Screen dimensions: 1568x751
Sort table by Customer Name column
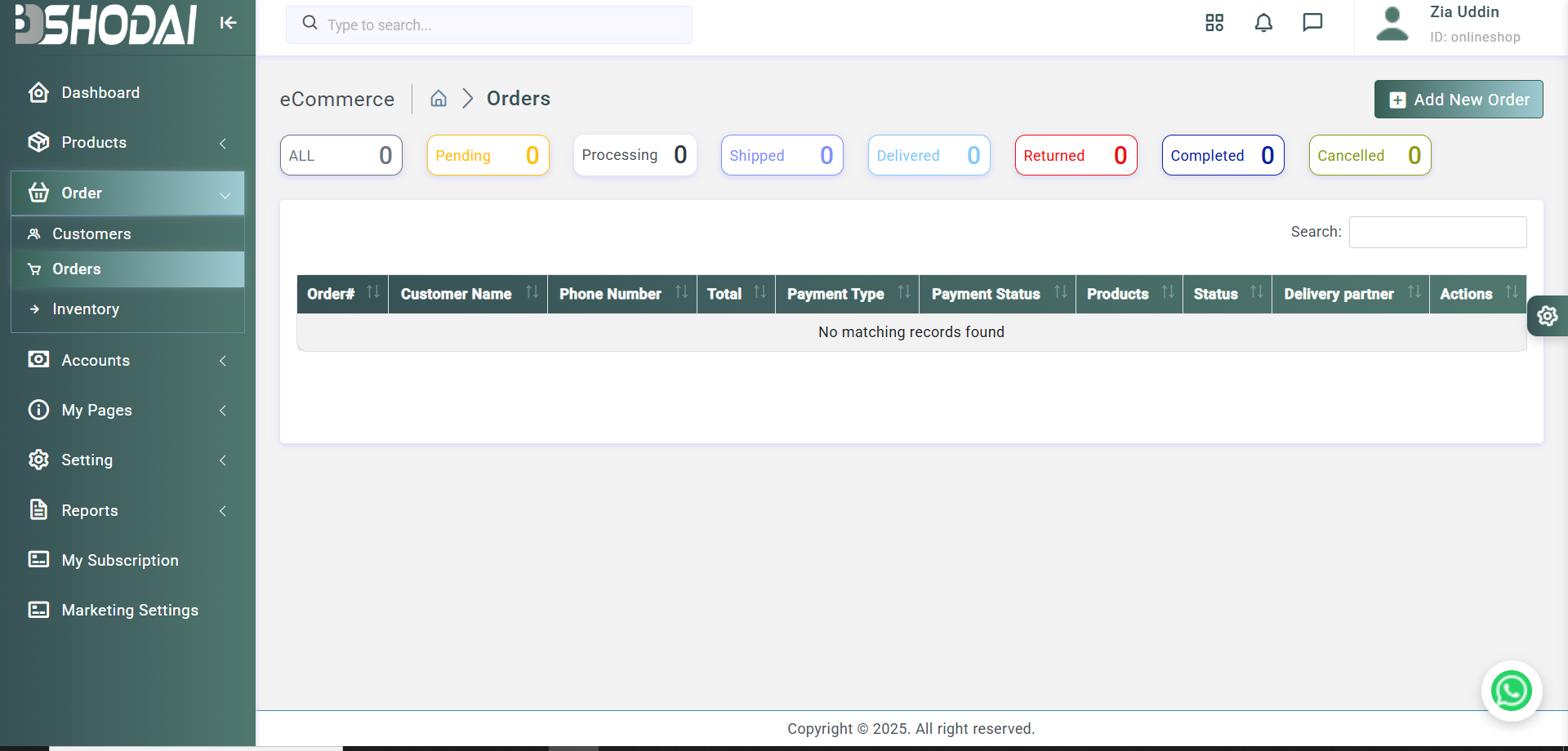click(x=468, y=294)
